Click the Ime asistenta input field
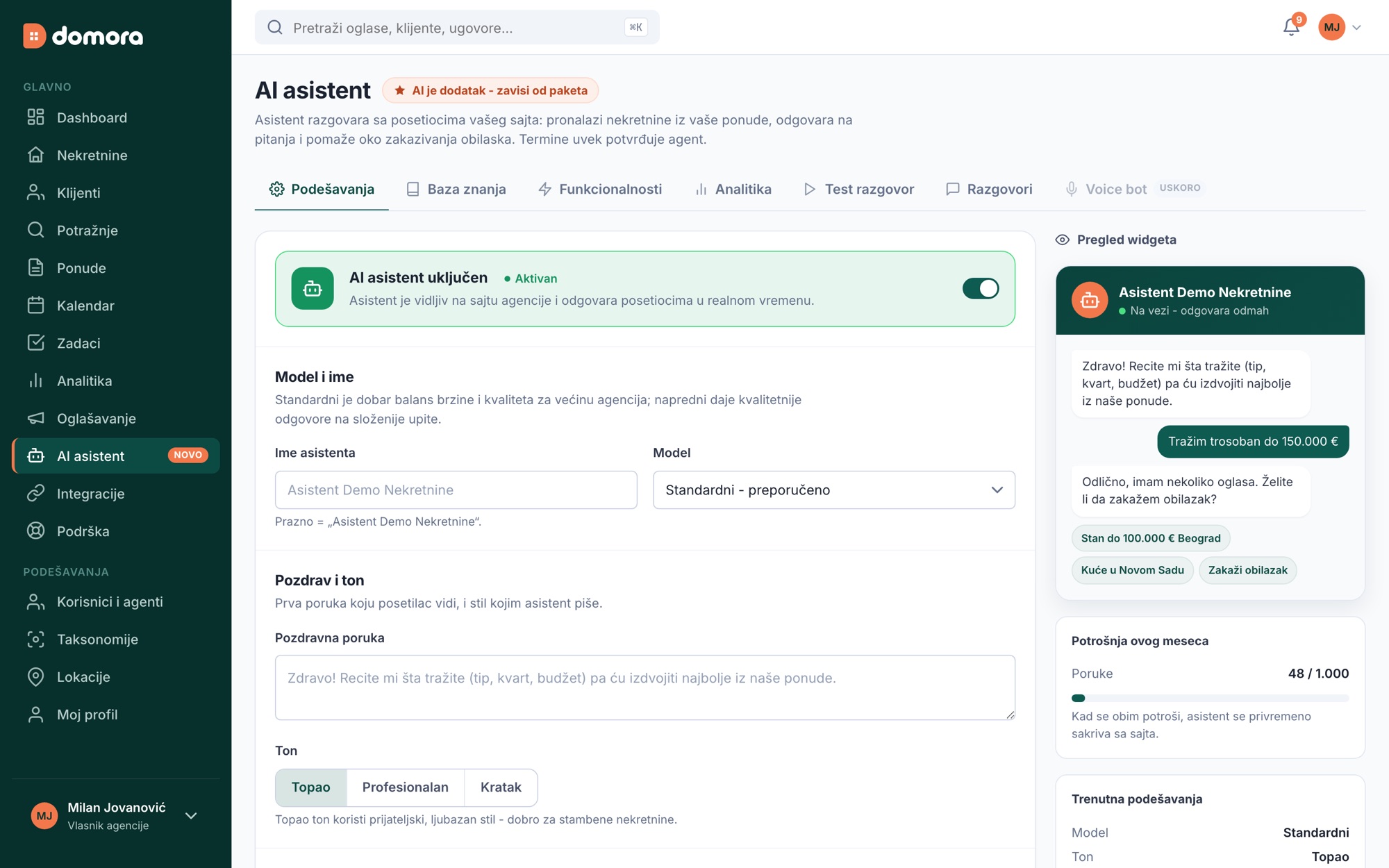 tap(456, 490)
